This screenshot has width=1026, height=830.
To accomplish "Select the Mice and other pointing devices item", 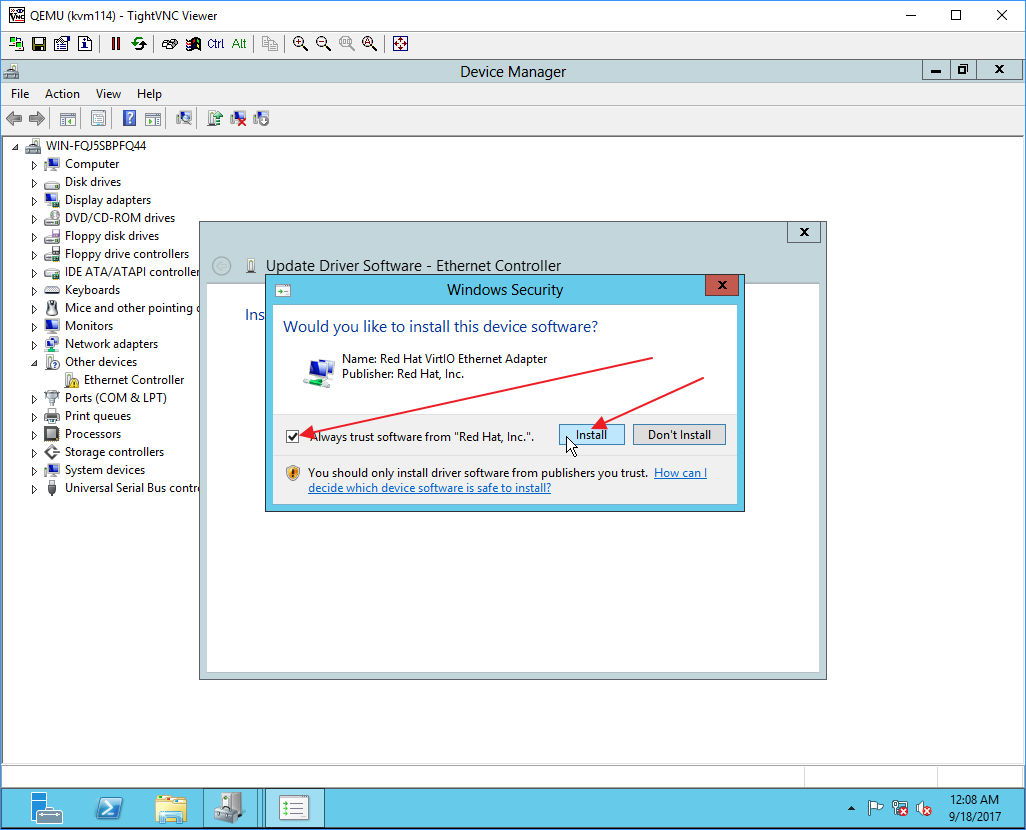I will [x=132, y=308].
